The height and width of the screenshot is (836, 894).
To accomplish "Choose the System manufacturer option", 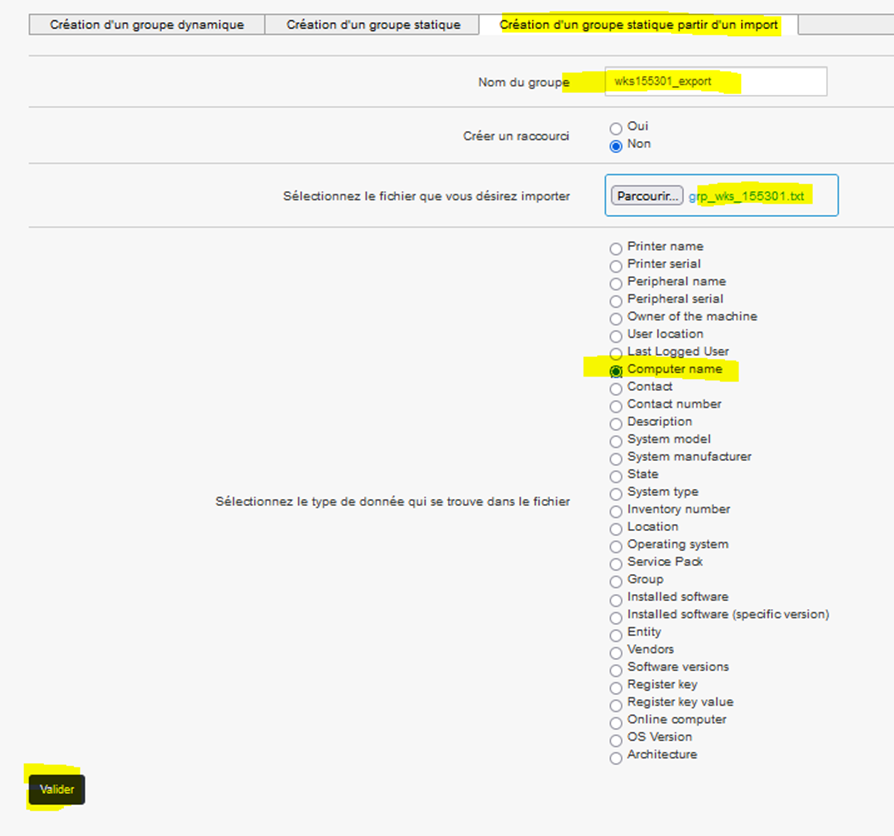I will point(616,458).
